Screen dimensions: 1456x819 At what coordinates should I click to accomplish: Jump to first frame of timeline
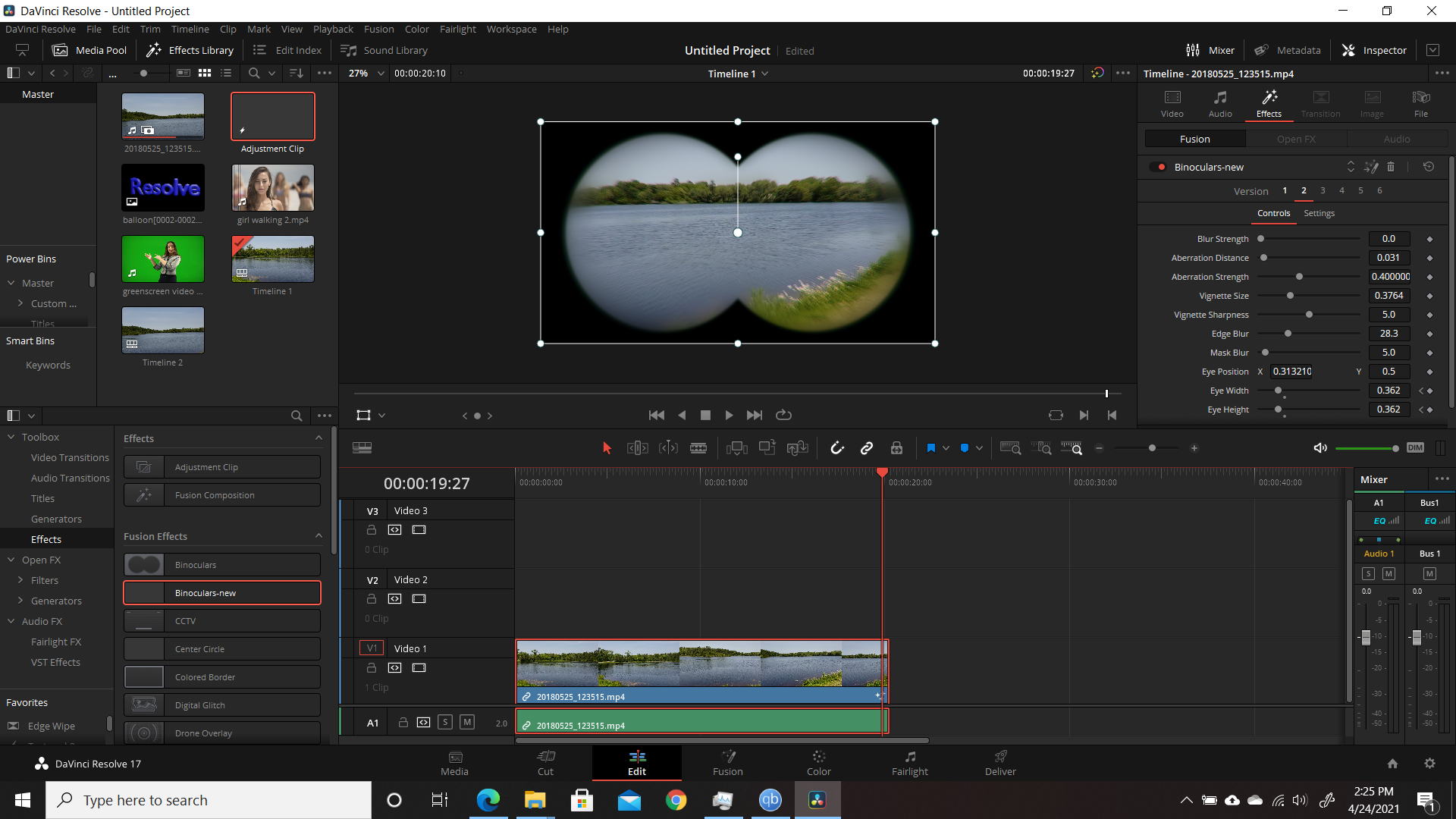click(x=657, y=416)
